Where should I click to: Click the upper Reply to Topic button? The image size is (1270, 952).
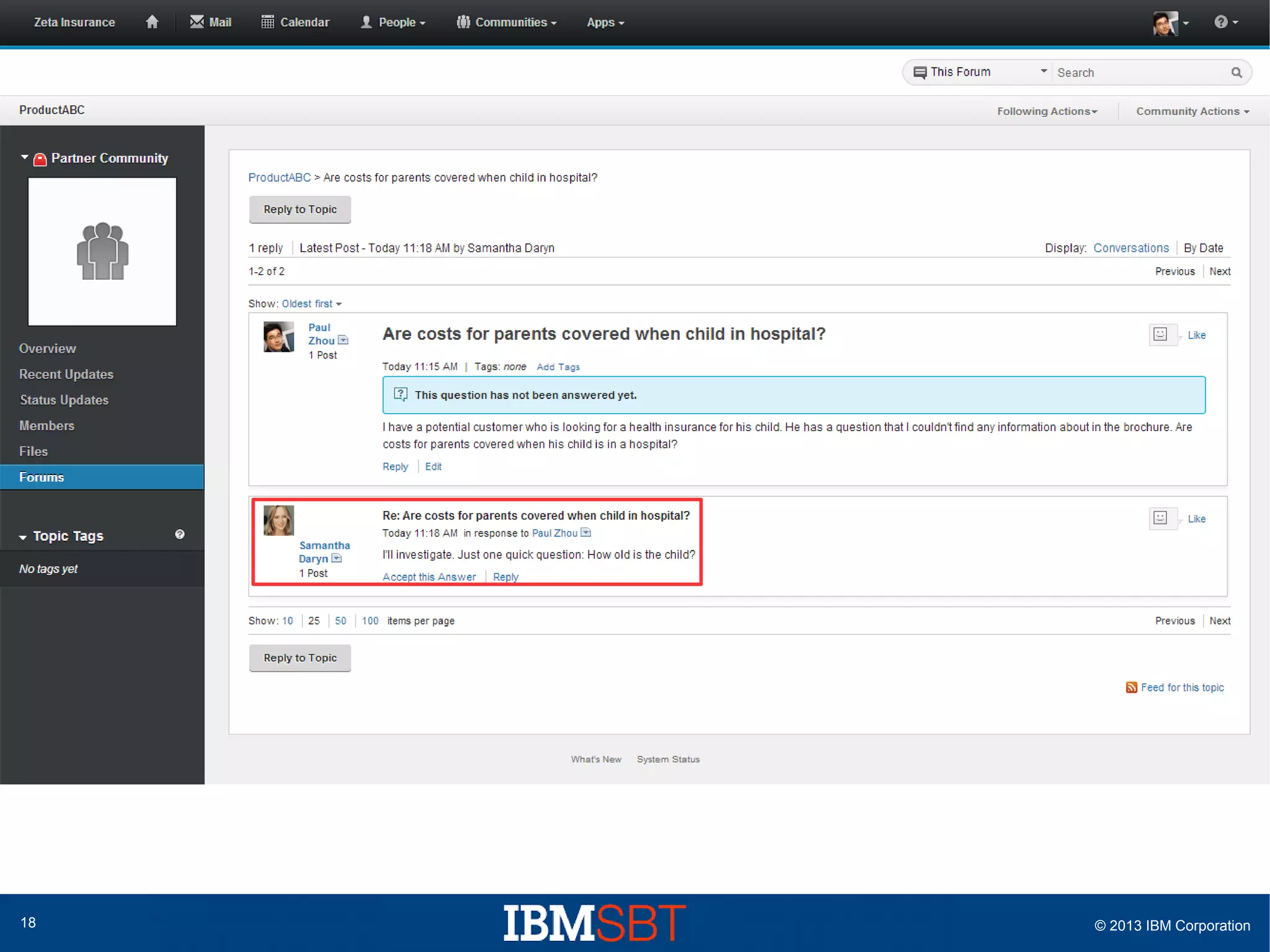300,210
